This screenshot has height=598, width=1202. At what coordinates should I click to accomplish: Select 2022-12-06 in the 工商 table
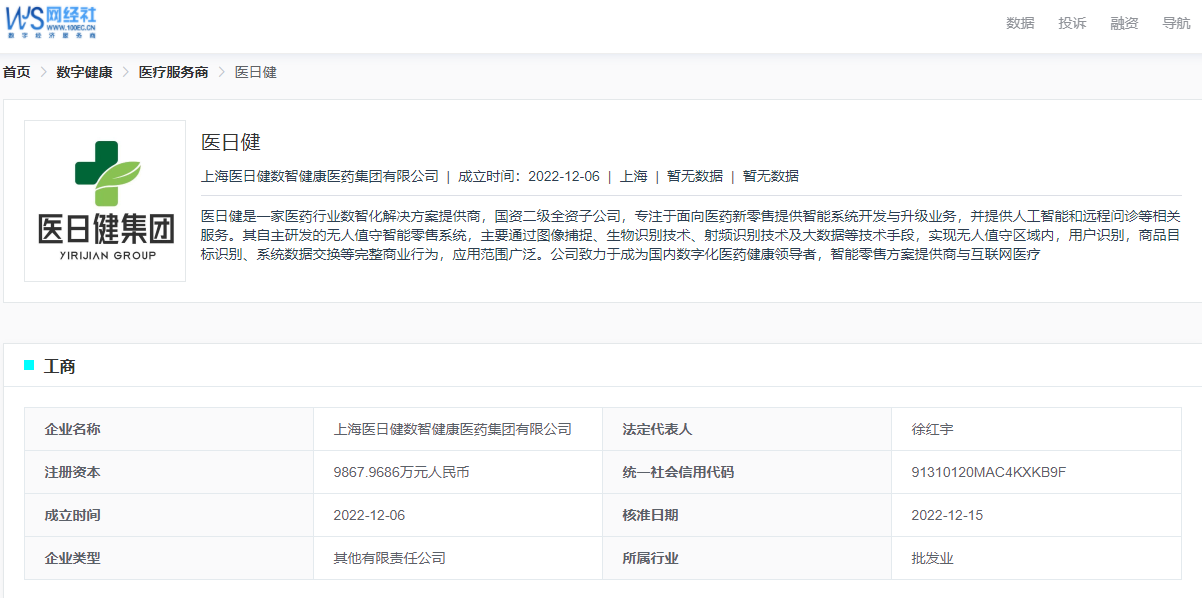pyautogui.click(x=369, y=515)
